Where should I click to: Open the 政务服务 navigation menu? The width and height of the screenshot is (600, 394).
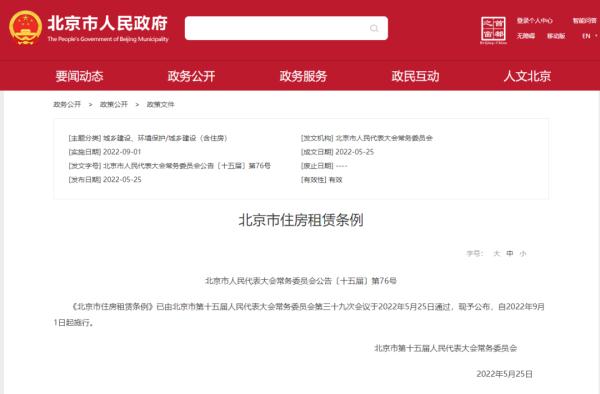point(303,76)
